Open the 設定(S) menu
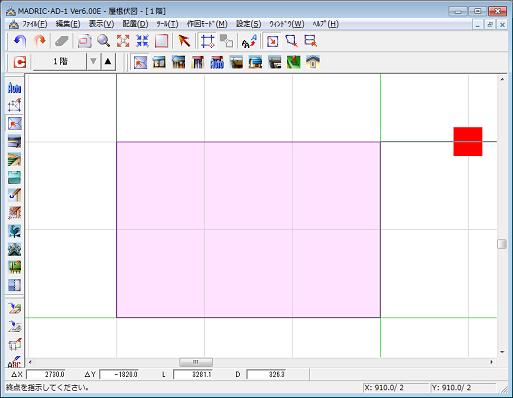 [249, 24]
